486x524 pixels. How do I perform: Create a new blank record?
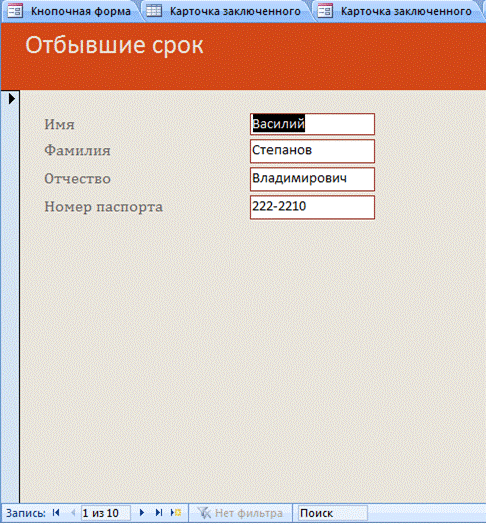click(176, 513)
